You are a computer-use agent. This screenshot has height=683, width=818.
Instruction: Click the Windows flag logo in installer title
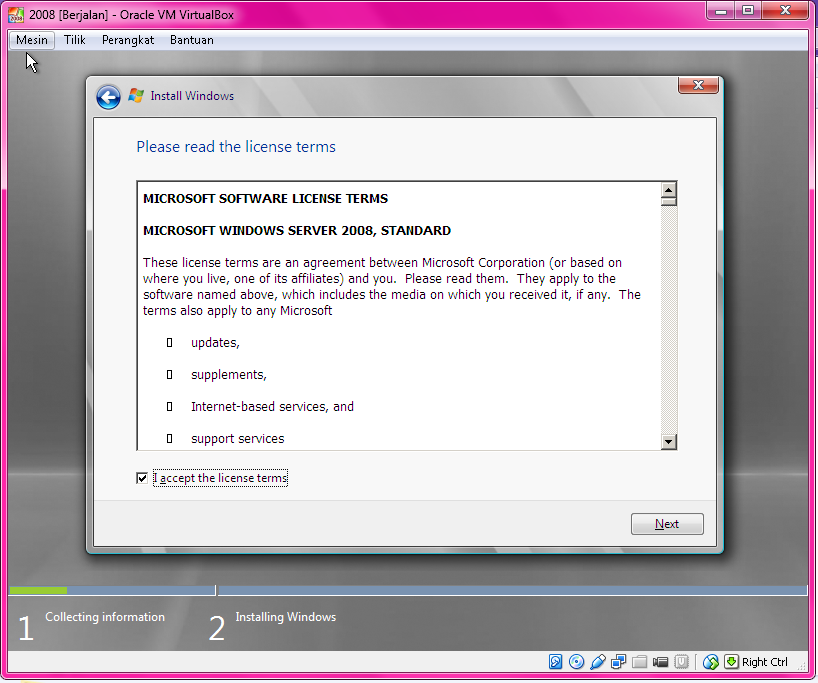tap(136, 95)
